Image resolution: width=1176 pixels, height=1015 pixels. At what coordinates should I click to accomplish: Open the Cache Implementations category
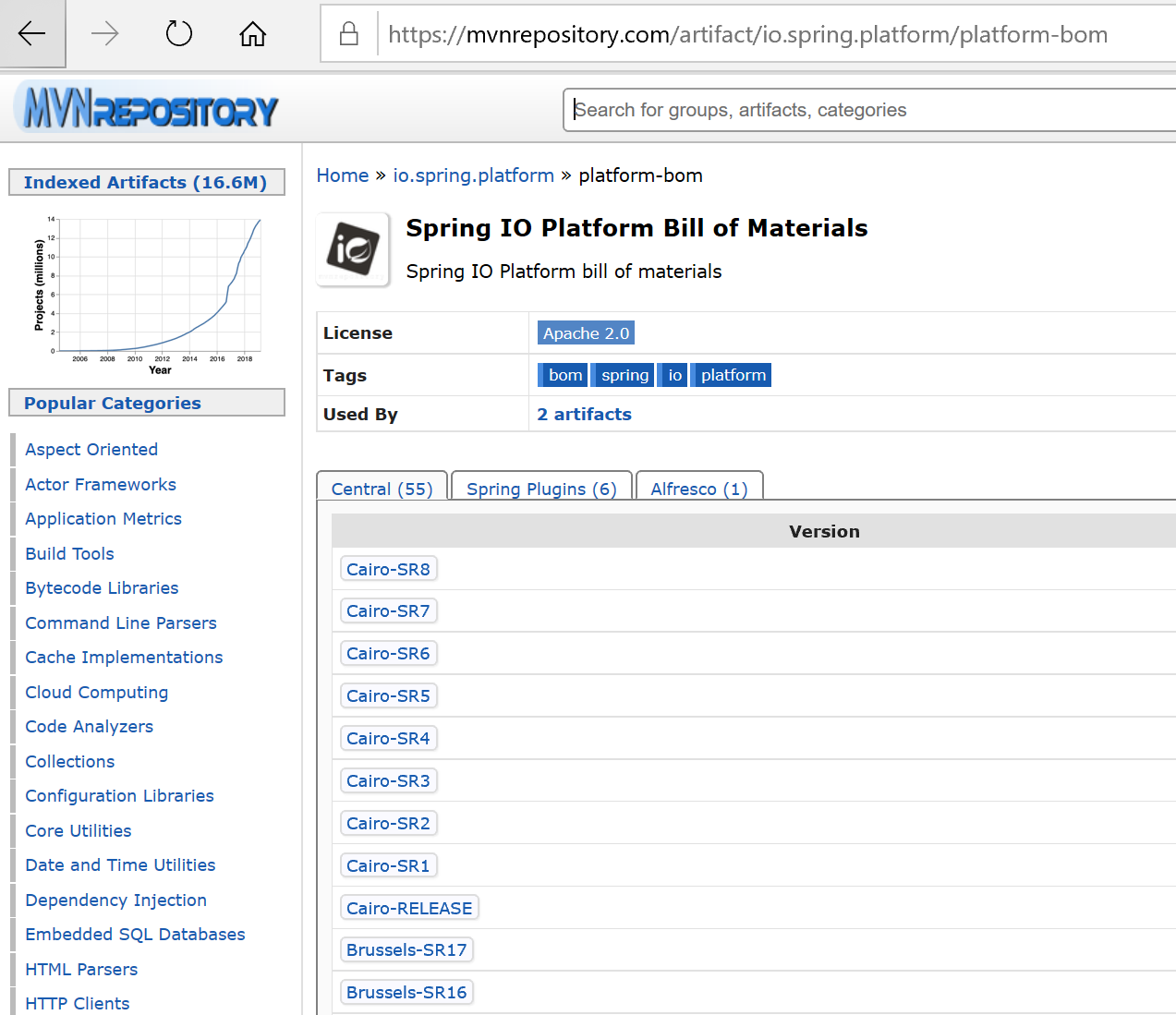(124, 657)
